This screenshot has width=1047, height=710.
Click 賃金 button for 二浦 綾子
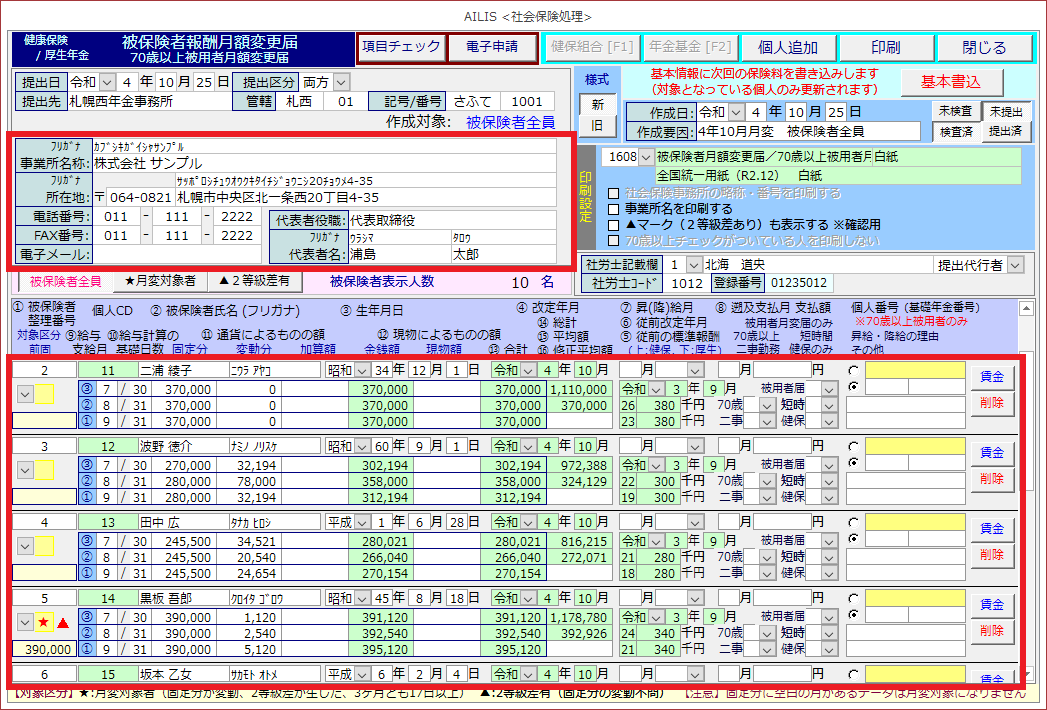(991, 376)
